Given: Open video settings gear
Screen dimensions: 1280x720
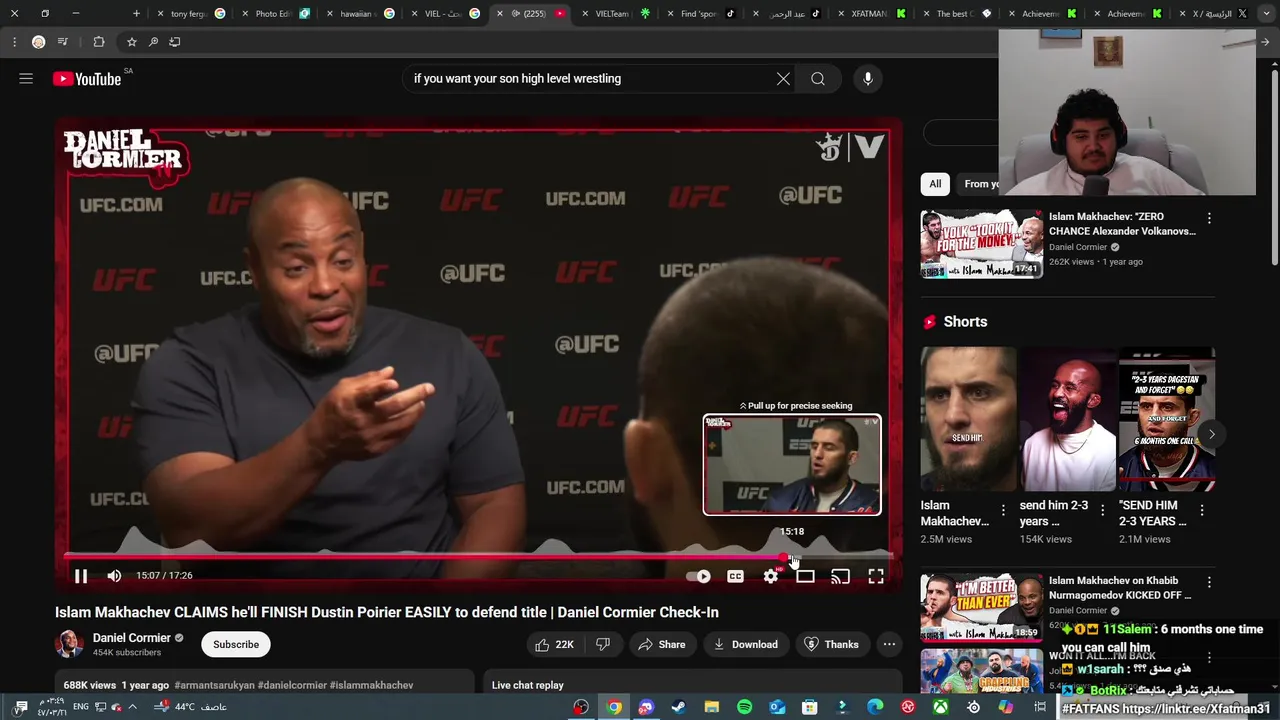Looking at the screenshot, I should click(770, 576).
